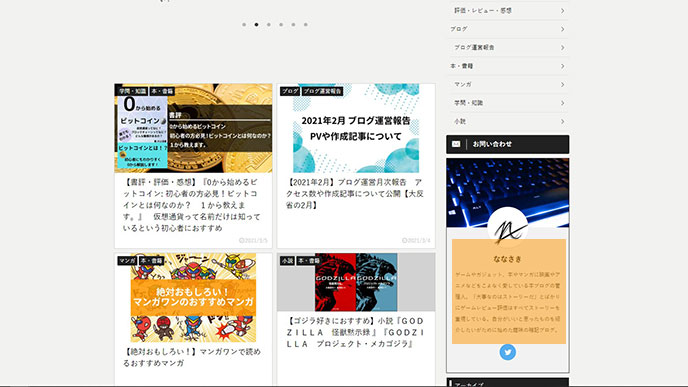
Task: Open the マンガ category in sidebar
Action: click(509, 84)
